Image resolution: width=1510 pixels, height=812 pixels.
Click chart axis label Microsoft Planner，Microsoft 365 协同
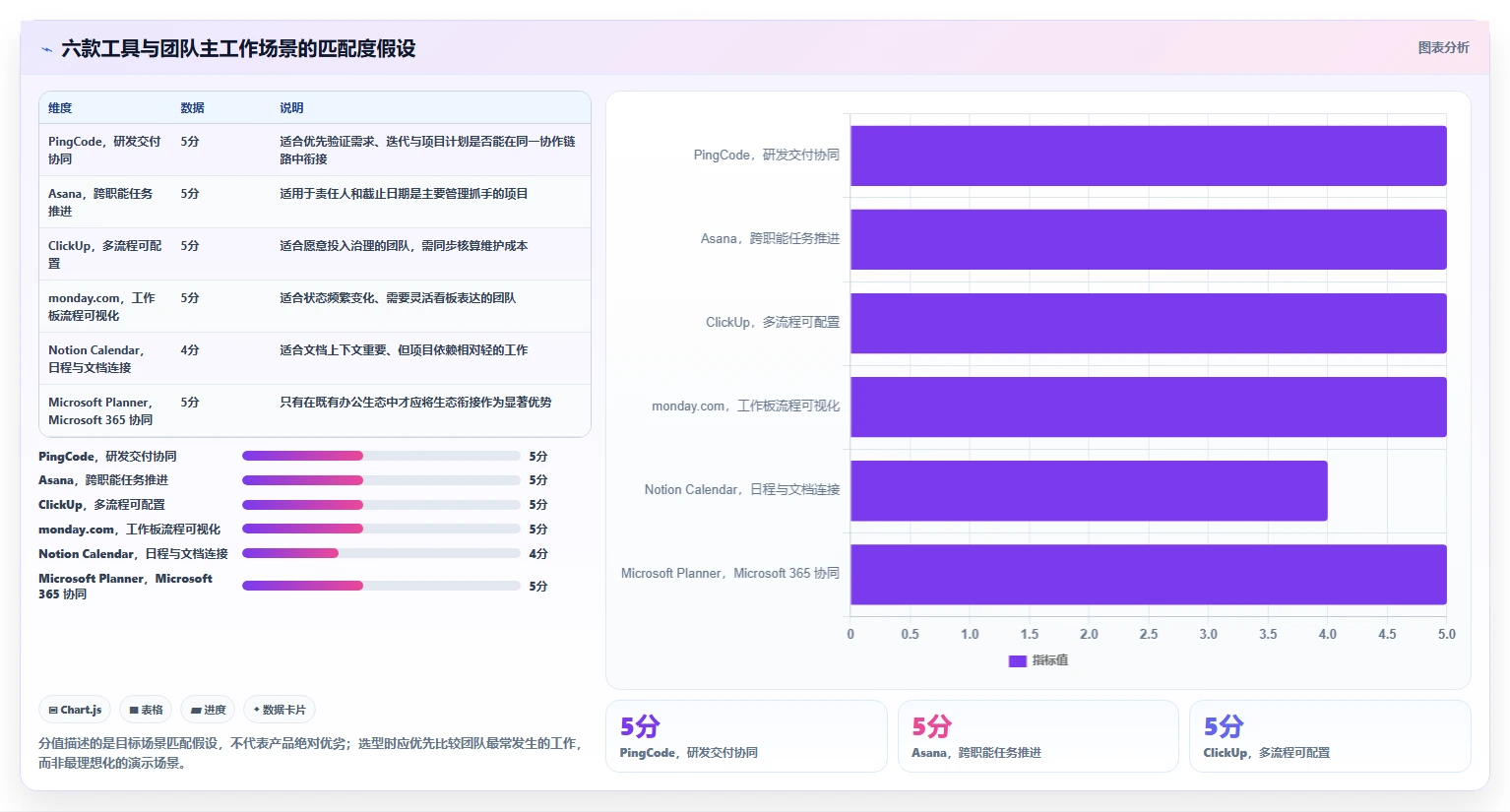730,574
